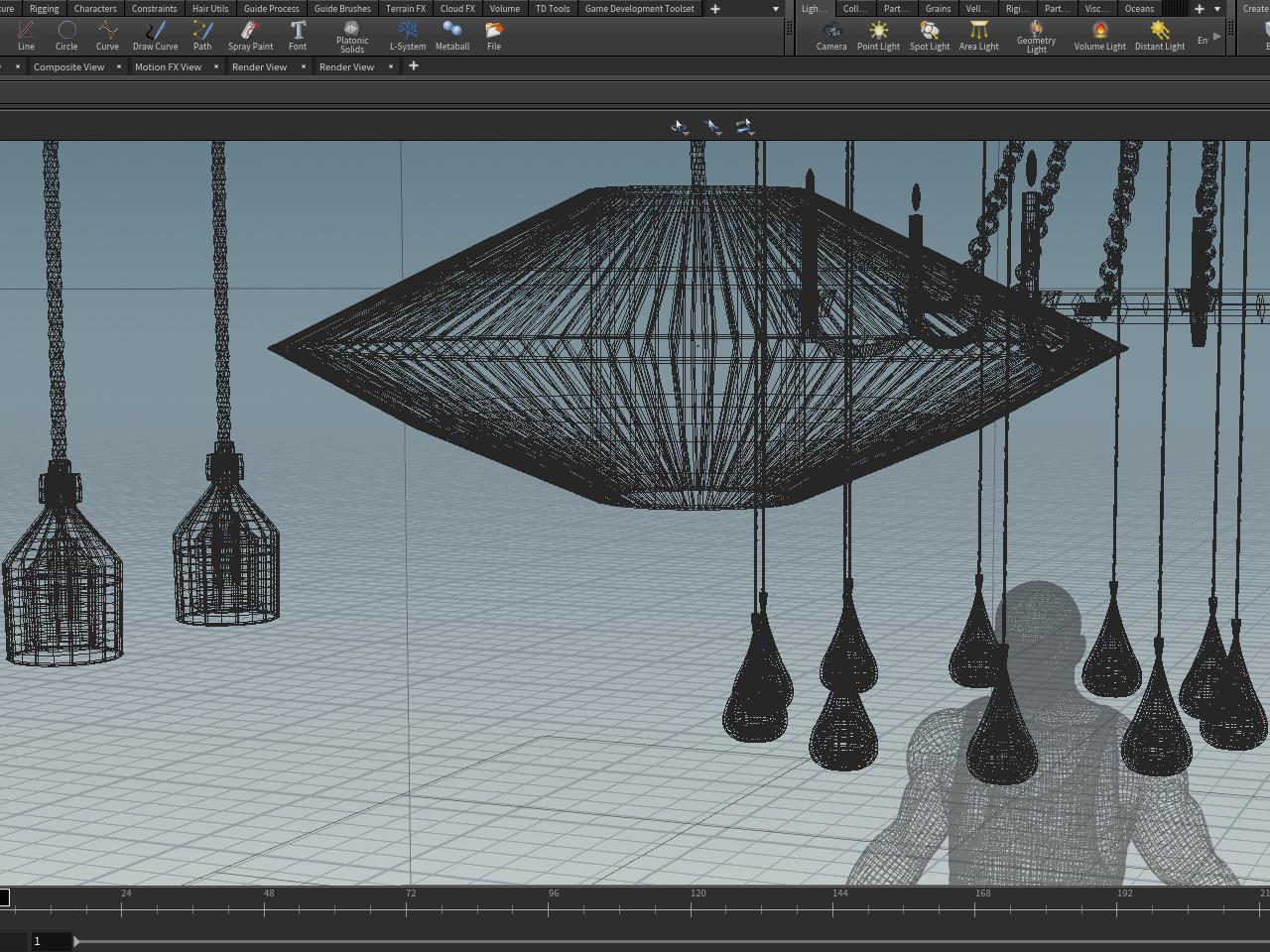Select the L-System tool

click(407, 37)
